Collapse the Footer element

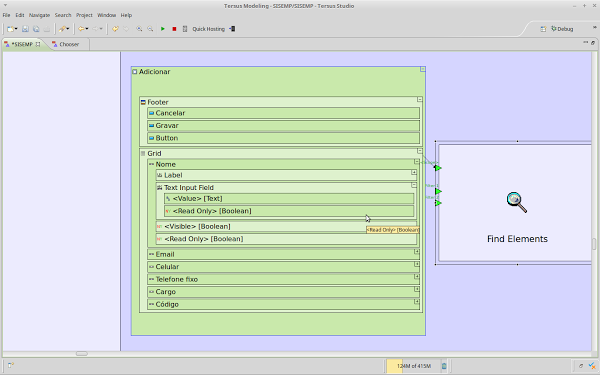pyautogui.click(x=420, y=99)
